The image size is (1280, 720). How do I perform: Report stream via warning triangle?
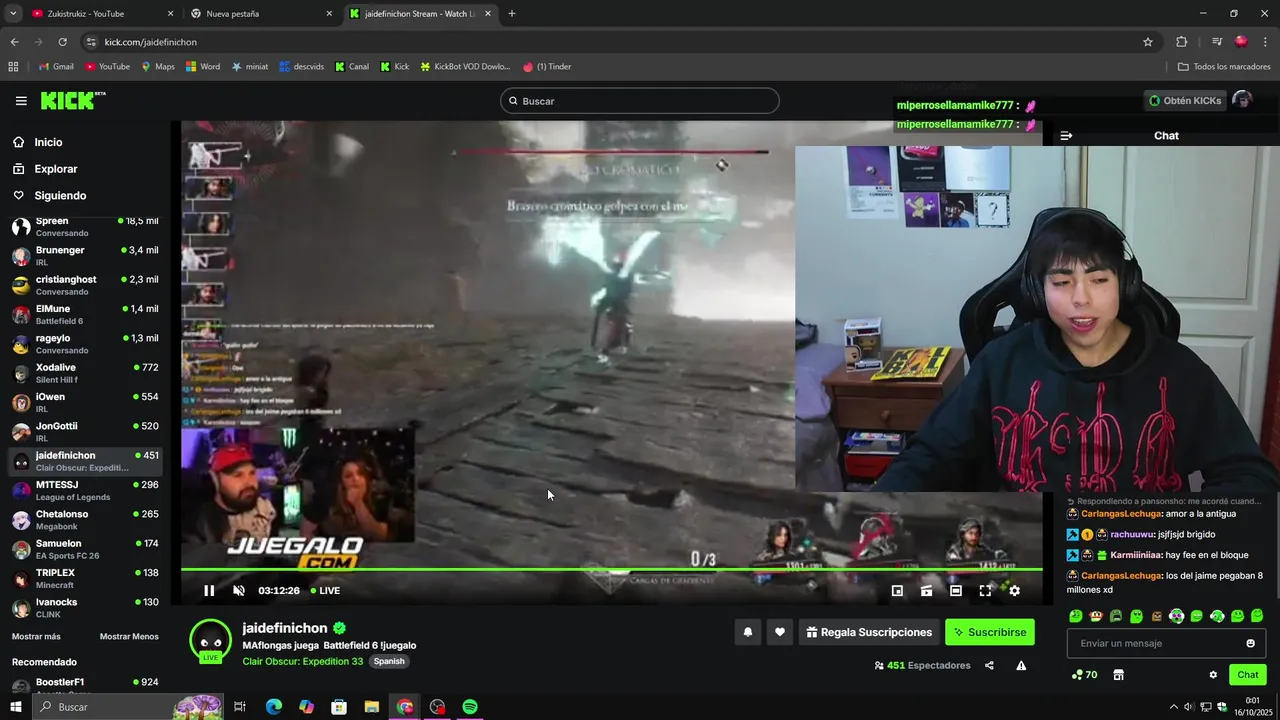(x=1021, y=665)
